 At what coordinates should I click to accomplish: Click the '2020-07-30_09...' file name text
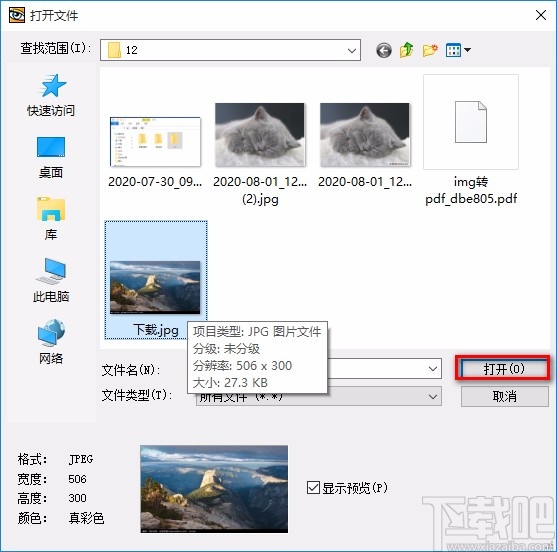(x=155, y=182)
